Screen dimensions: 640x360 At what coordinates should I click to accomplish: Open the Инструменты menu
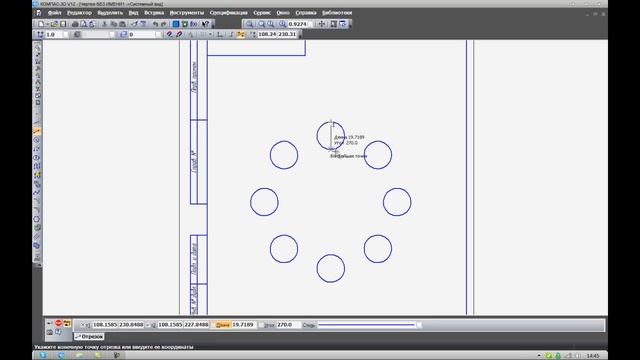[187, 13]
